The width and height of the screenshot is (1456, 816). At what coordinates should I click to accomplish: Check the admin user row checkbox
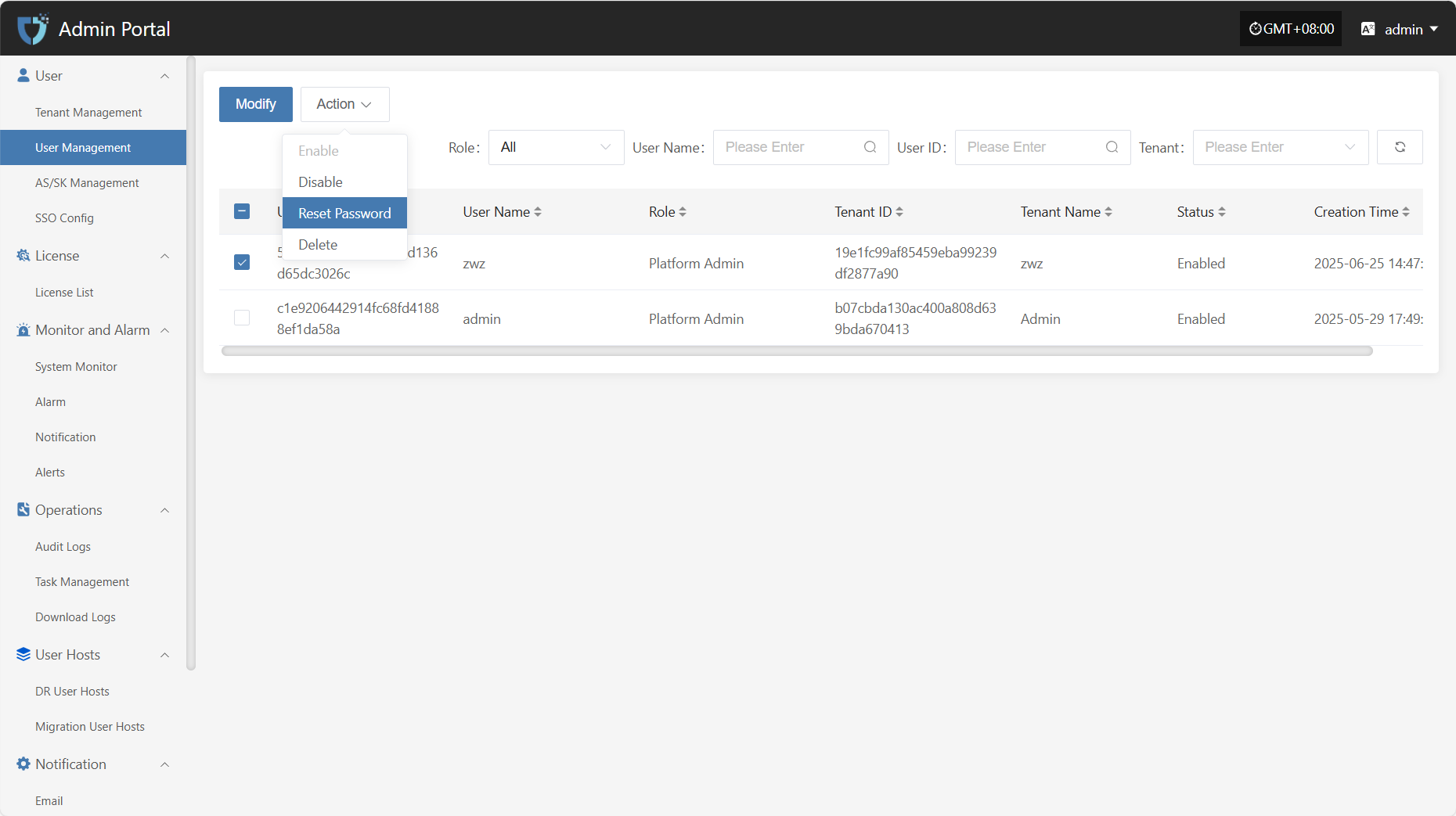click(x=242, y=318)
